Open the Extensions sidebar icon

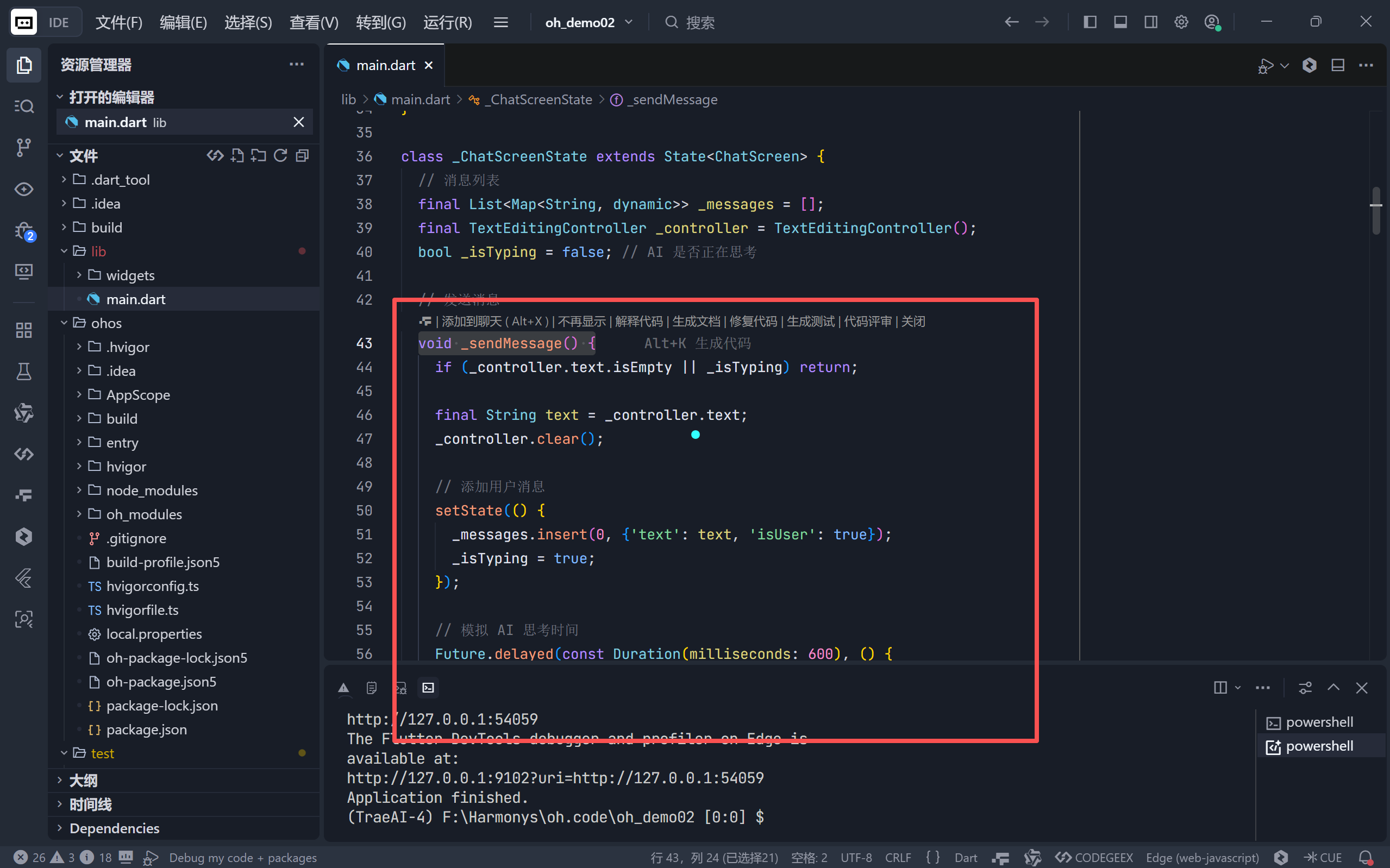point(23,330)
